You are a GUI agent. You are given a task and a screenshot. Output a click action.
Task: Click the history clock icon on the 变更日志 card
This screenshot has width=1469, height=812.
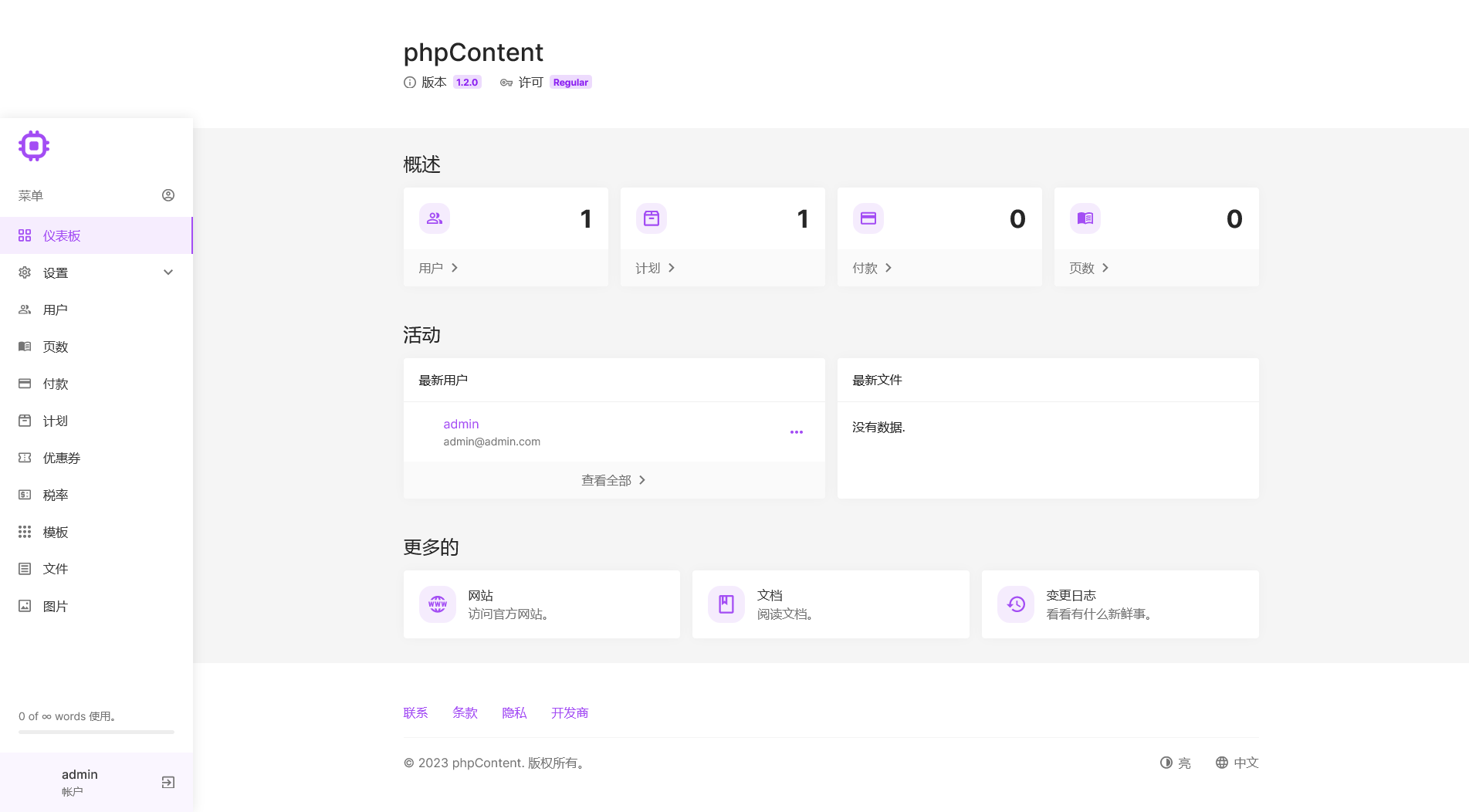pyautogui.click(x=1016, y=604)
